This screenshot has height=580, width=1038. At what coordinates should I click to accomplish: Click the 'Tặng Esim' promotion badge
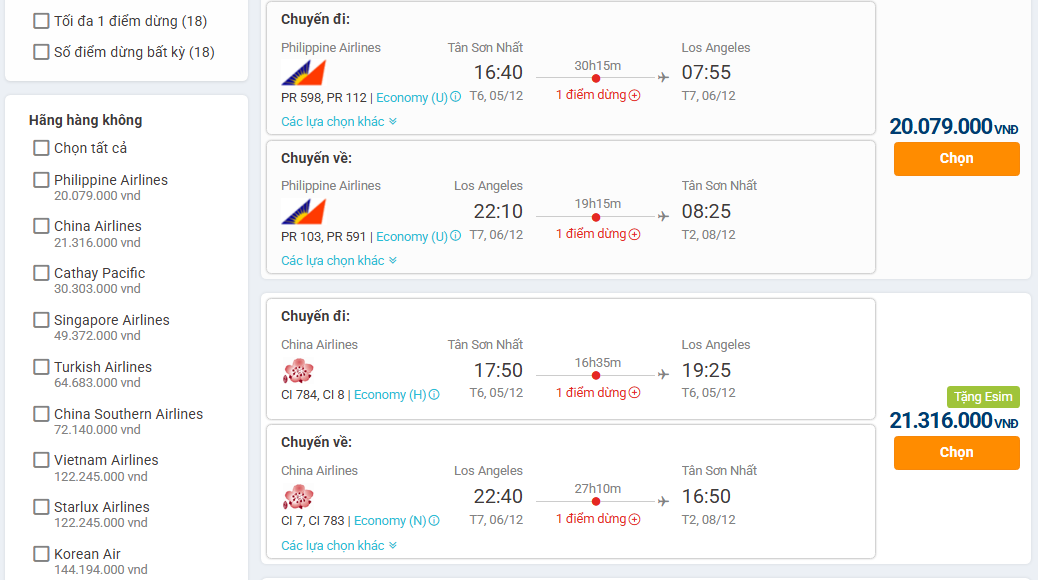983,397
